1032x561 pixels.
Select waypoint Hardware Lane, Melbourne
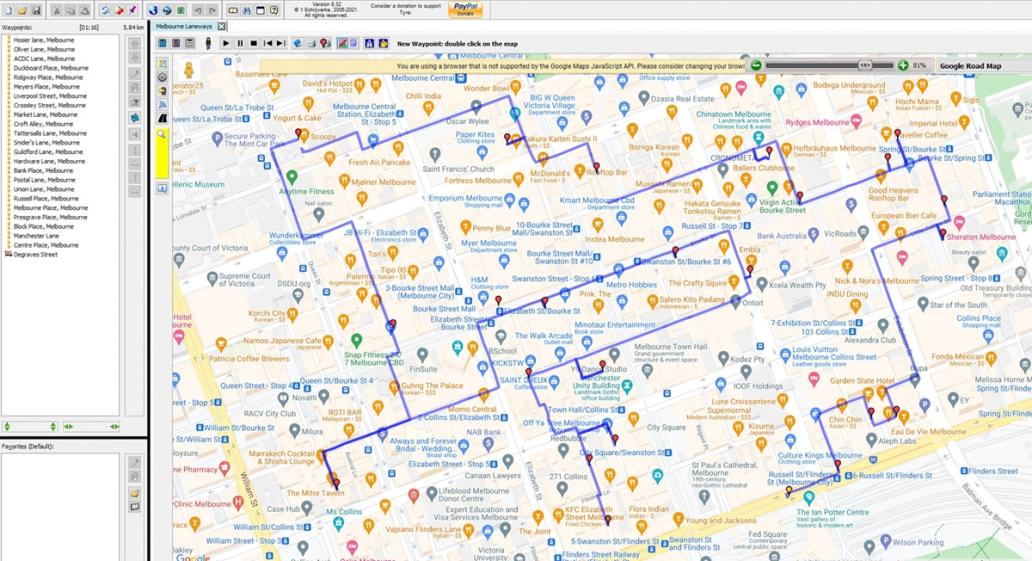point(49,161)
